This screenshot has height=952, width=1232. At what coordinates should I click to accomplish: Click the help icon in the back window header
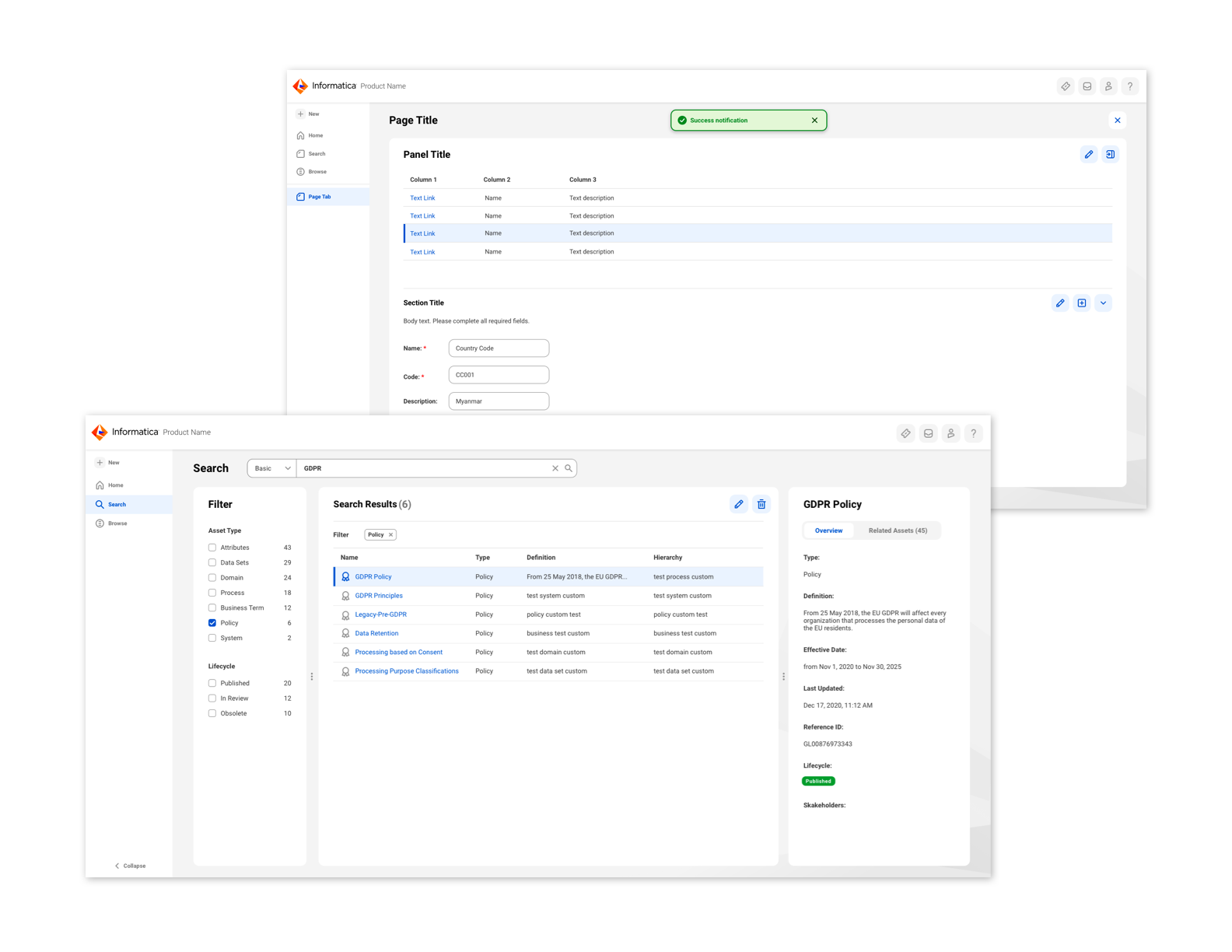[1130, 86]
